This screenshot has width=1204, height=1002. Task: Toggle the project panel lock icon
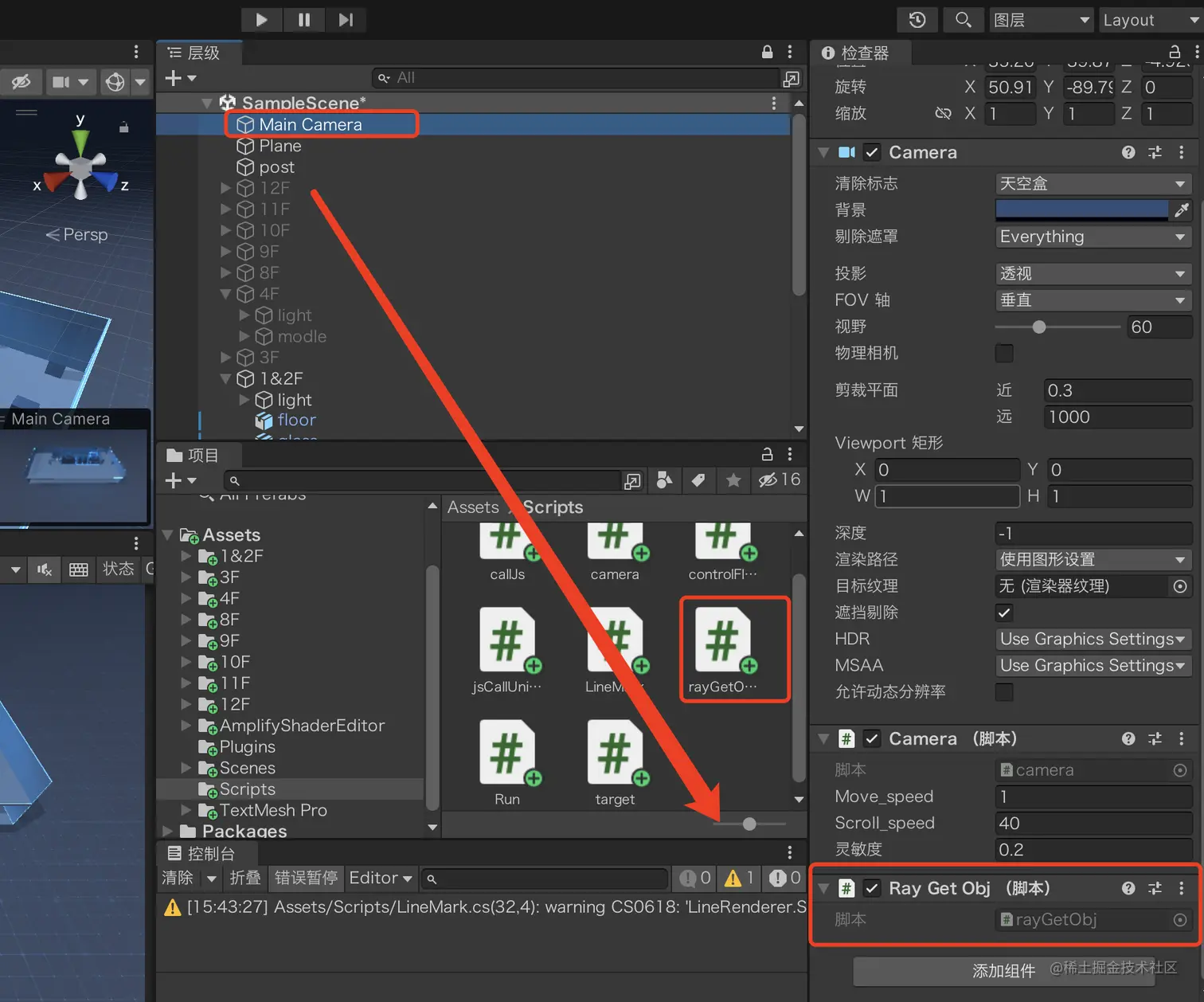pyautogui.click(x=767, y=454)
